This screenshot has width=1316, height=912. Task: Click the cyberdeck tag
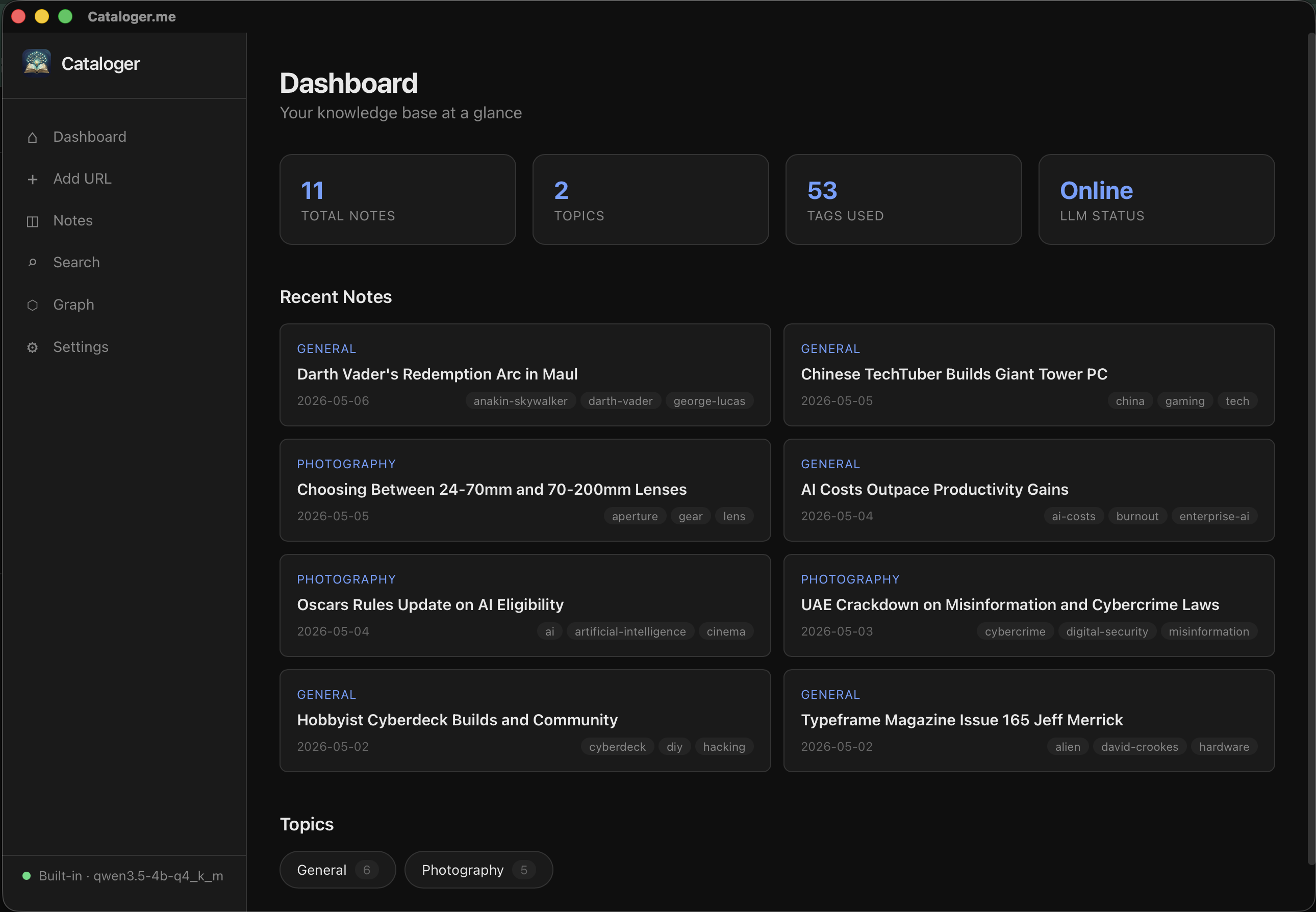coord(617,747)
